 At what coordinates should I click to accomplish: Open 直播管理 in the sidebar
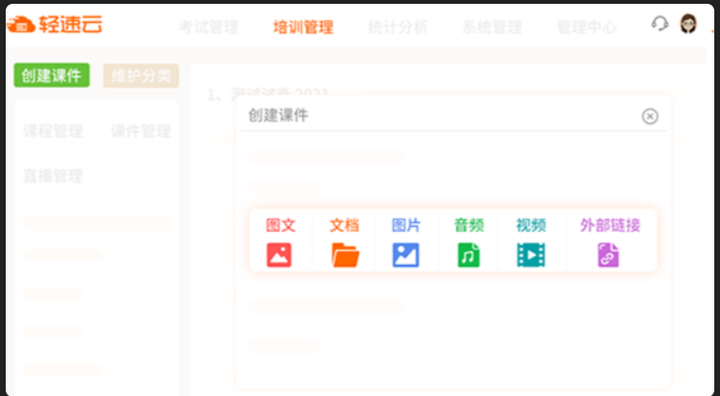[x=53, y=176]
